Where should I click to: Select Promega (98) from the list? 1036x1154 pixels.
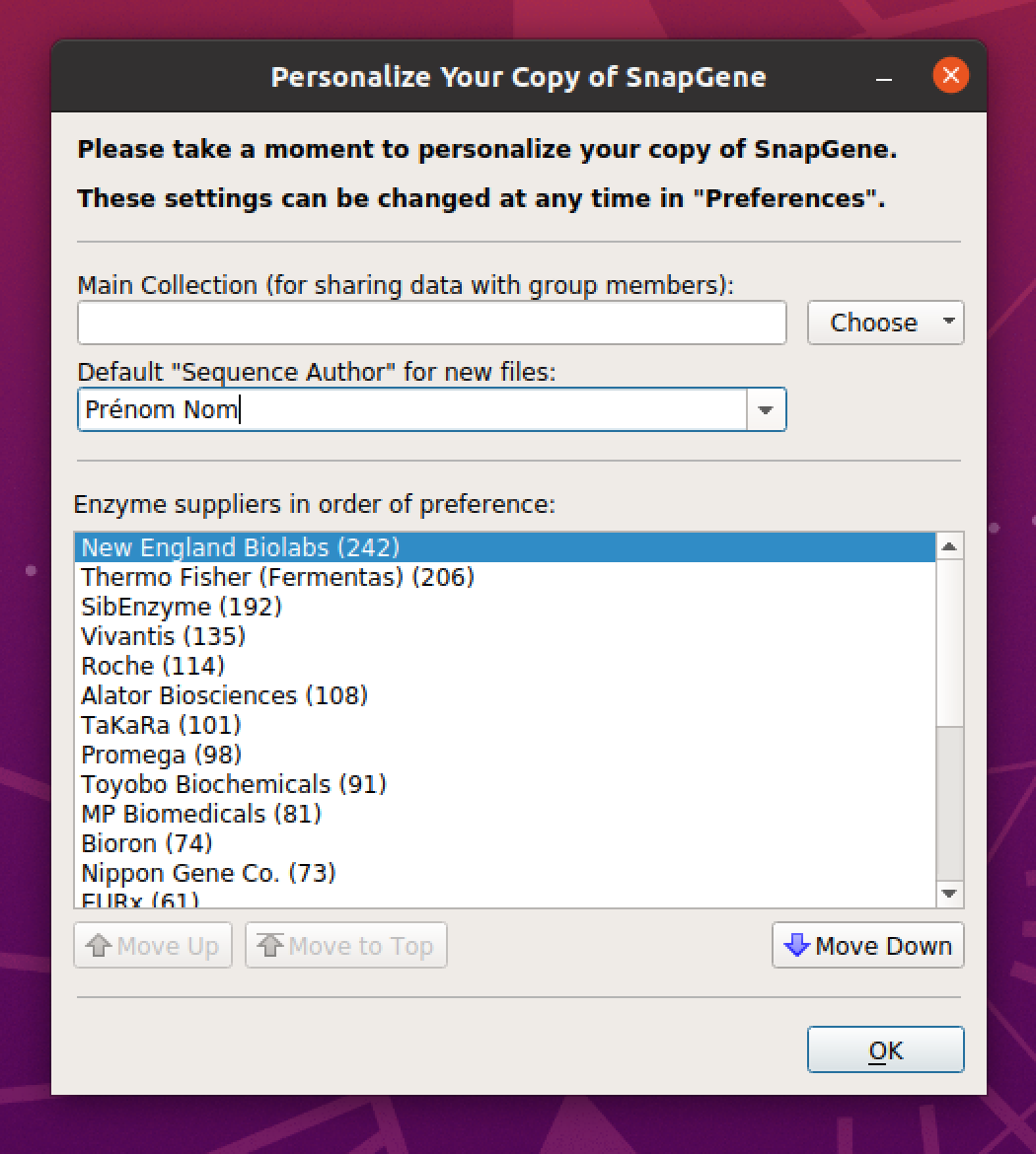click(x=161, y=755)
